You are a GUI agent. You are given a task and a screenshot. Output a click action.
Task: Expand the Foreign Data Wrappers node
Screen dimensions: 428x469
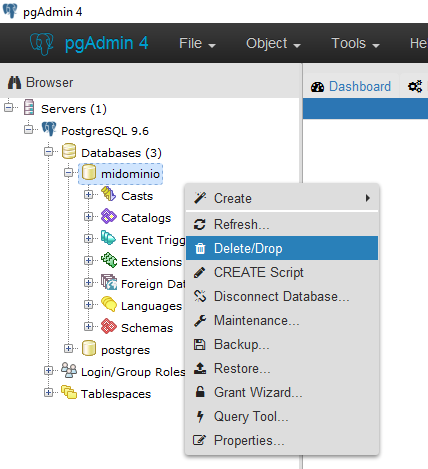[x=88, y=283]
